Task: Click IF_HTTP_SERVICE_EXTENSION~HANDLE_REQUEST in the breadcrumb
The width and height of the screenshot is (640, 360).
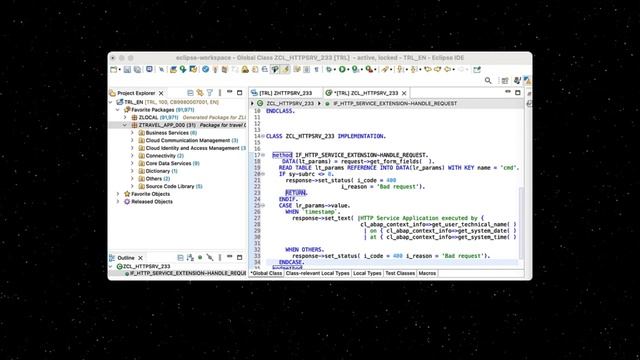Action: [395, 104]
